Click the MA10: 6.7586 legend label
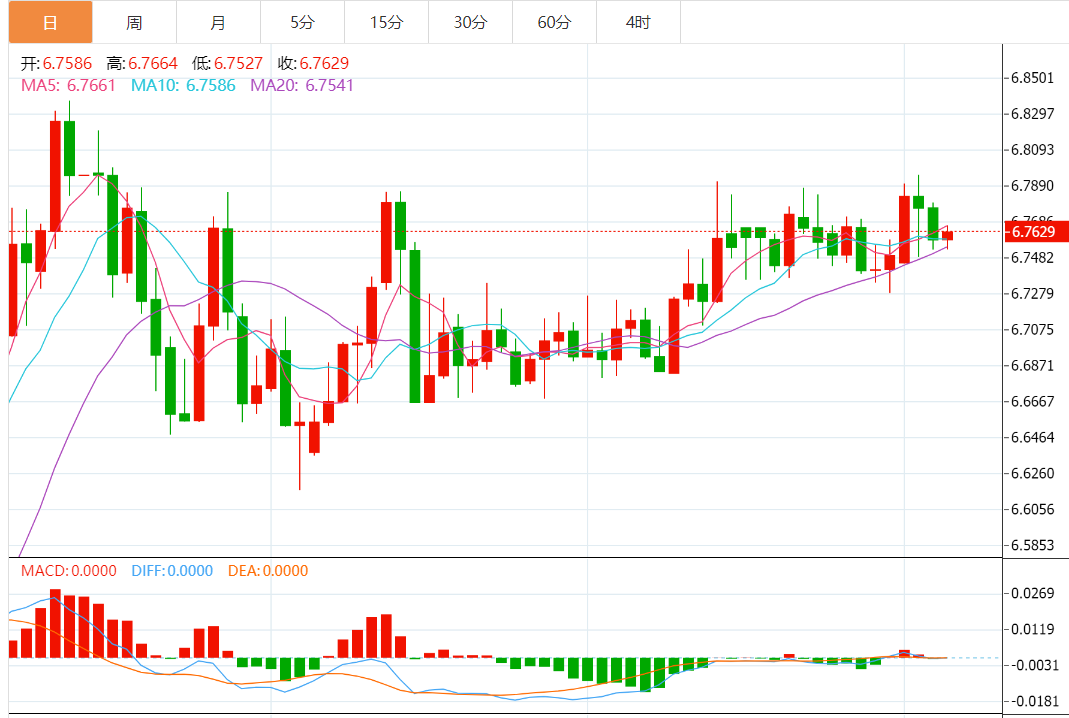1069x718 pixels. [x=183, y=85]
